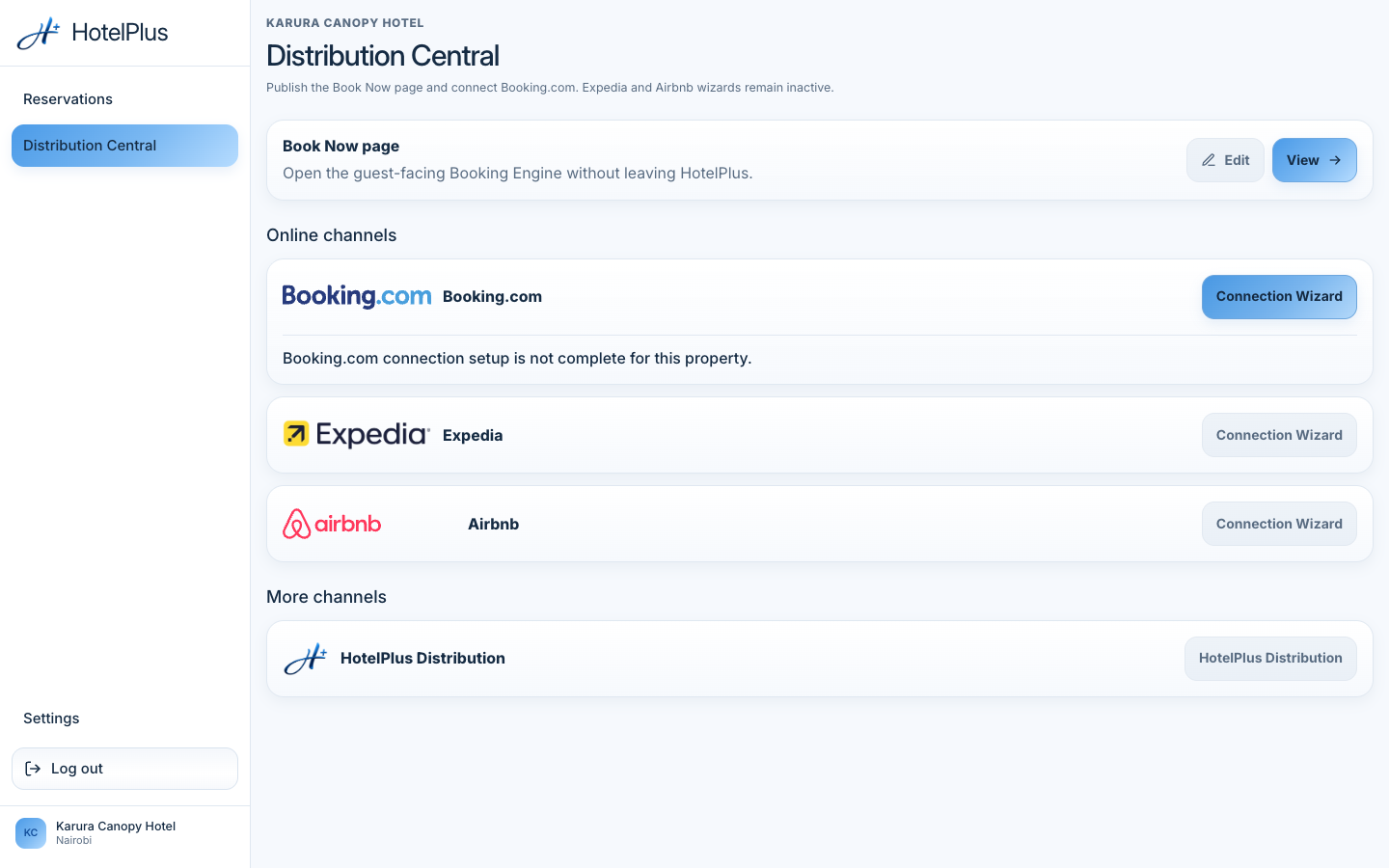Click the bold Airbnb channel name
The image size is (1389, 868).
(494, 525)
